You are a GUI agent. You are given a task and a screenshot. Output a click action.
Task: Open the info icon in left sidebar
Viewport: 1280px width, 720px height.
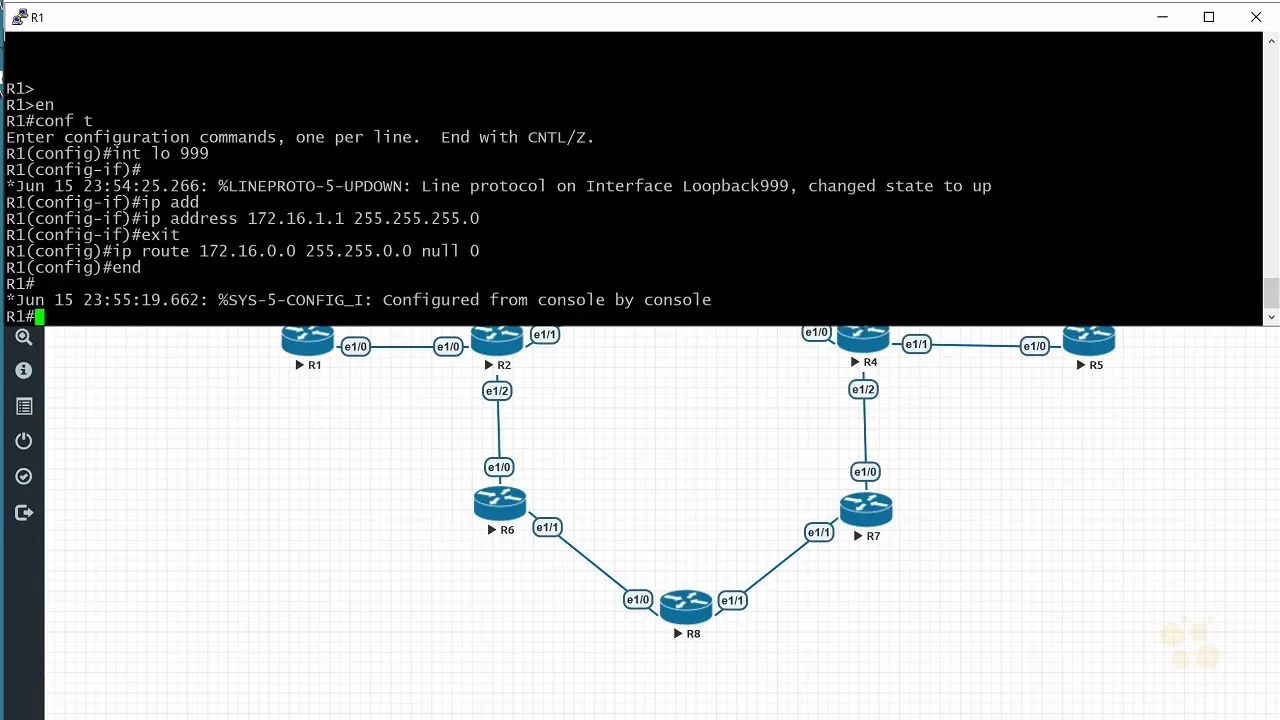pos(24,371)
